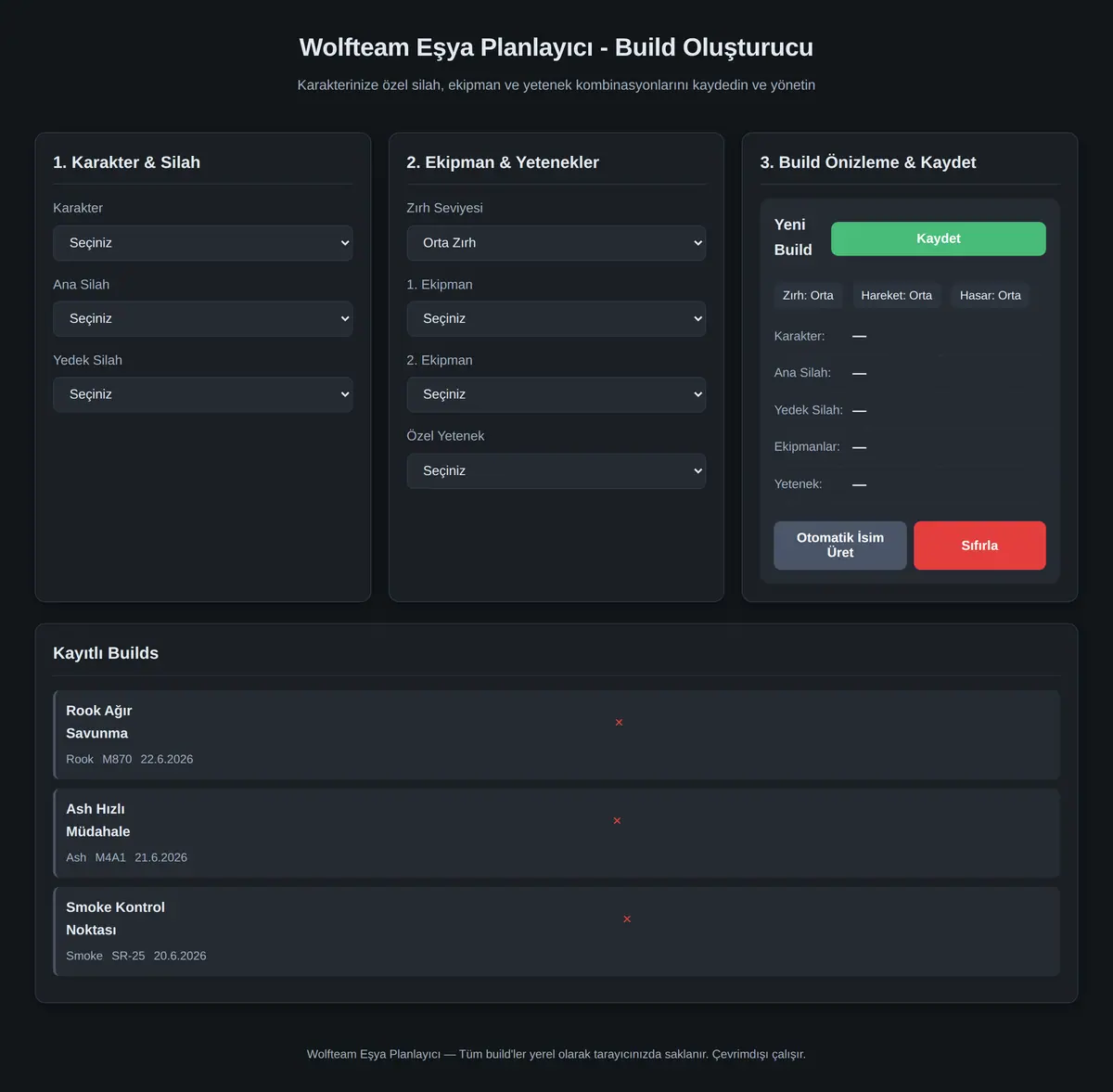The image size is (1113, 1092).
Task: Click the M4A1 weapon tag
Action: tap(110, 857)
